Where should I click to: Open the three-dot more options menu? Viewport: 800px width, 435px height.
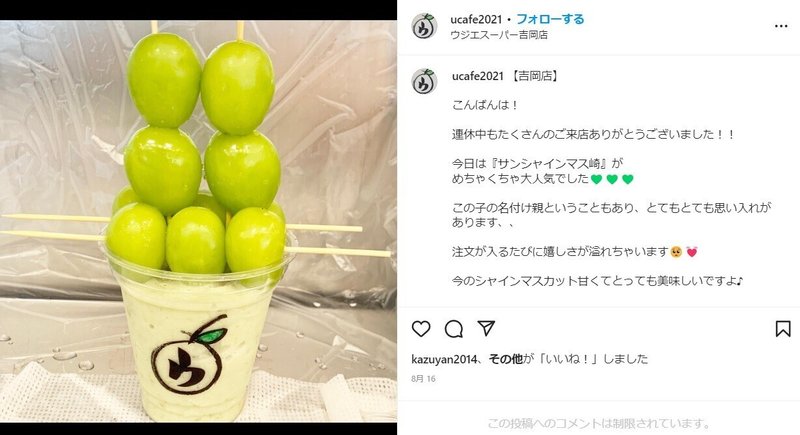click(x=781, y=26)
